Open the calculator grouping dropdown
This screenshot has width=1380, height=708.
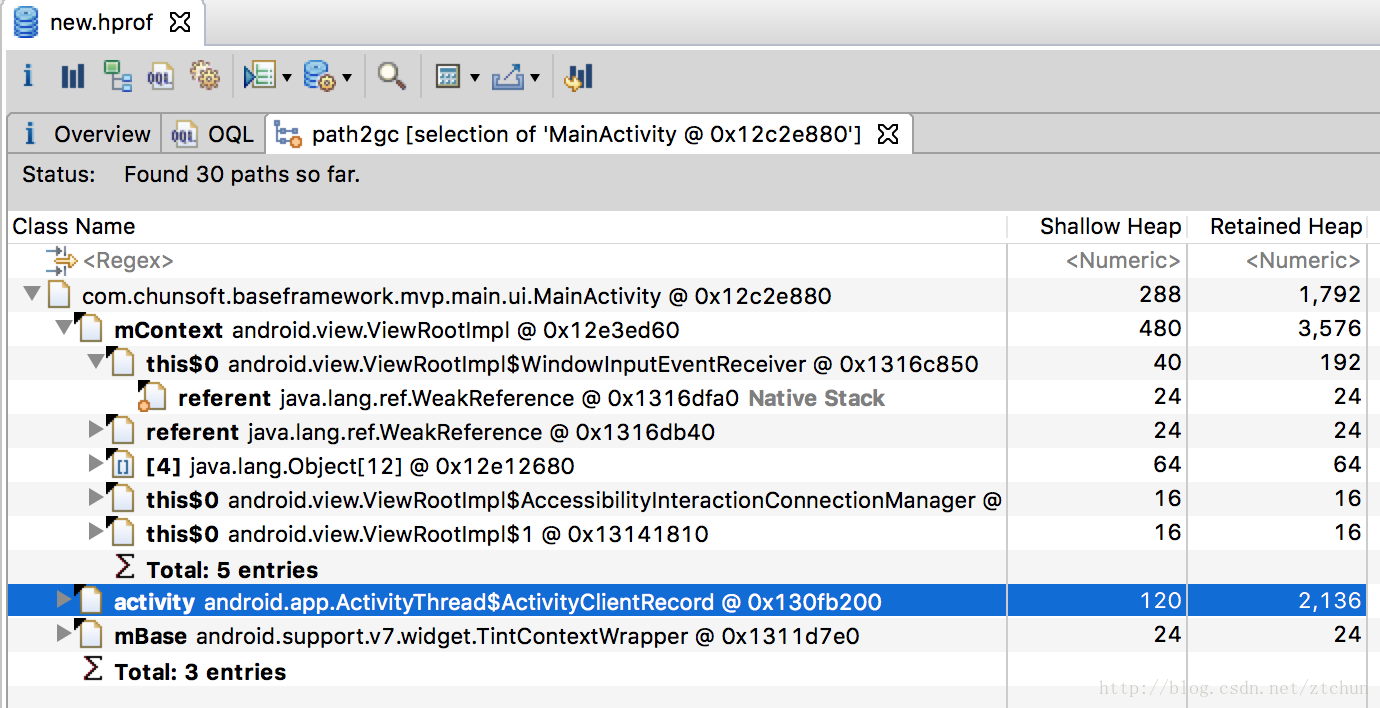(x=474, y=77)
